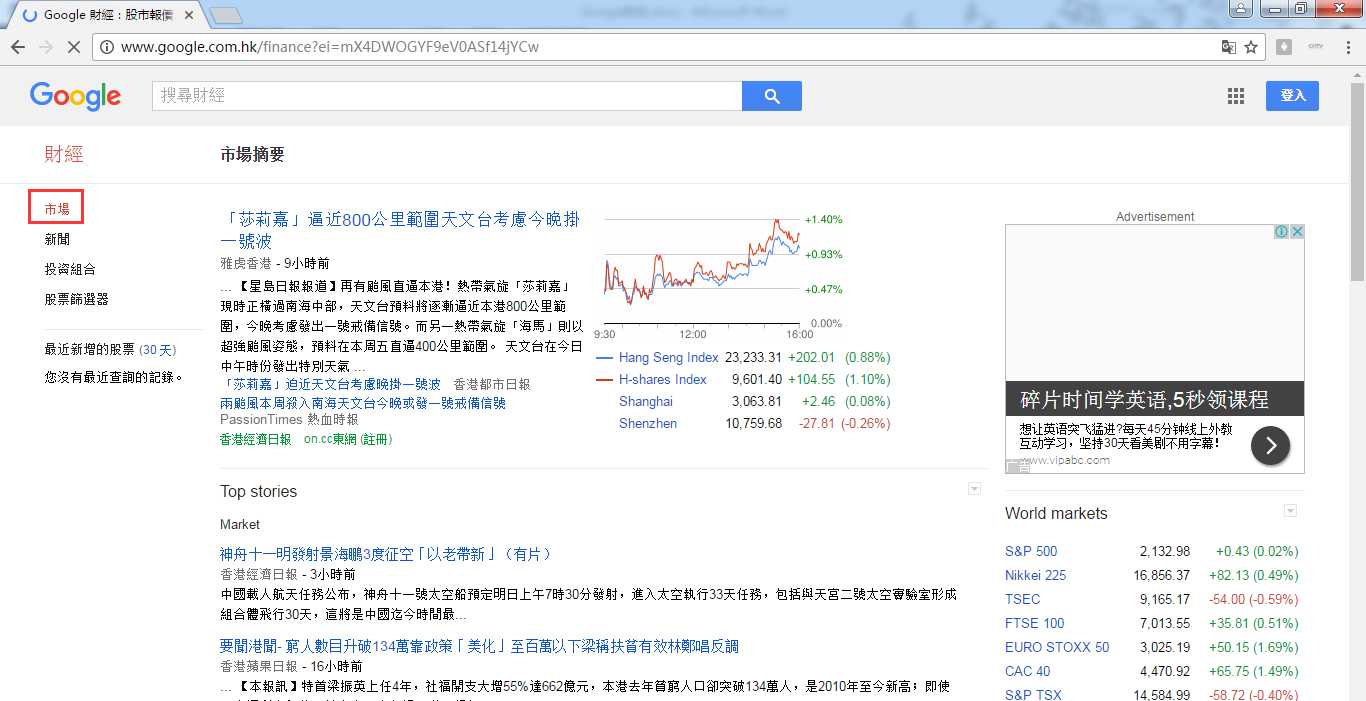Click on.cc東網 source link

(x=348, y=439)
